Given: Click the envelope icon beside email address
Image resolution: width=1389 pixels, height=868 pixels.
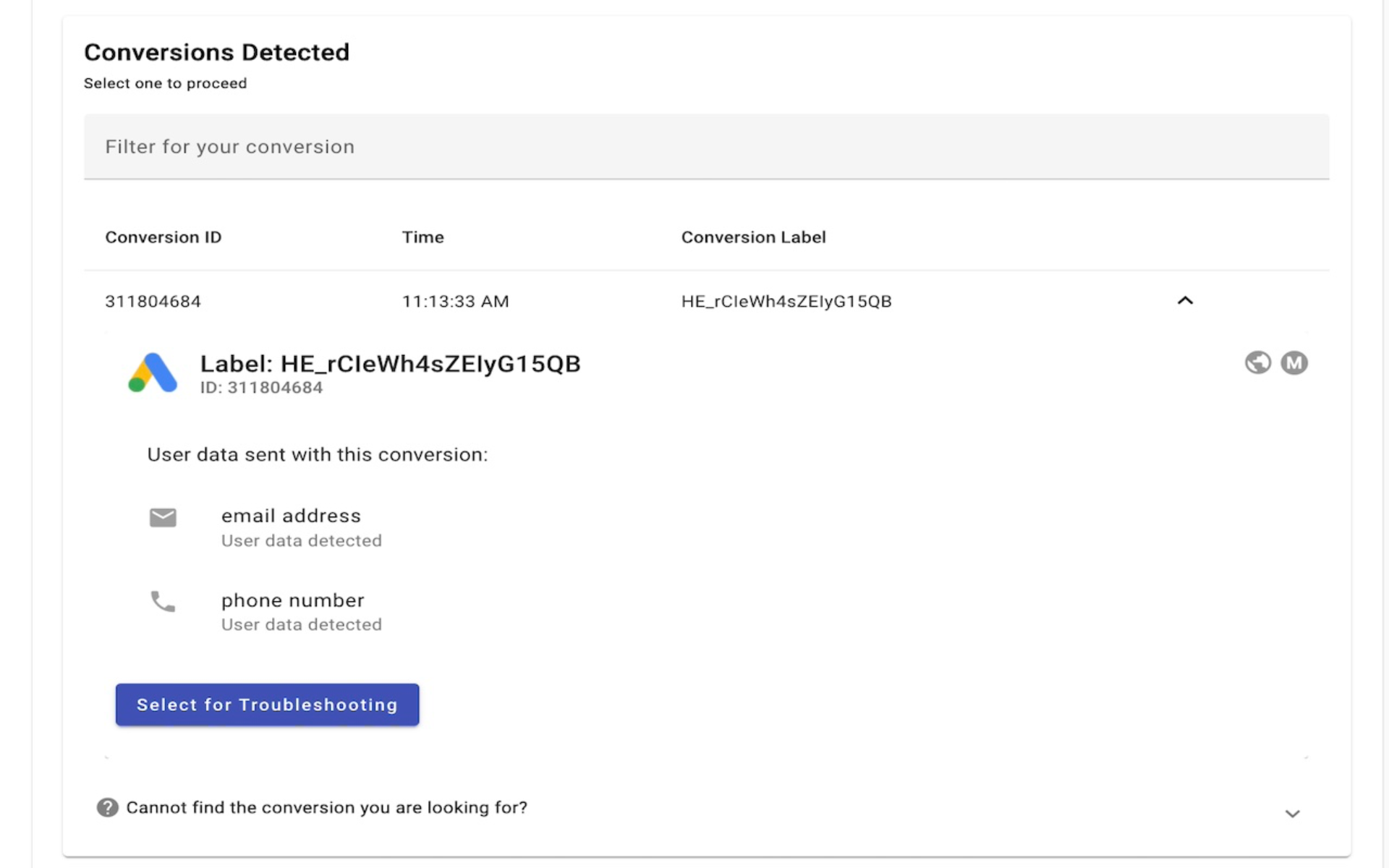Looking at the screenshot, I should pos(163,517).
